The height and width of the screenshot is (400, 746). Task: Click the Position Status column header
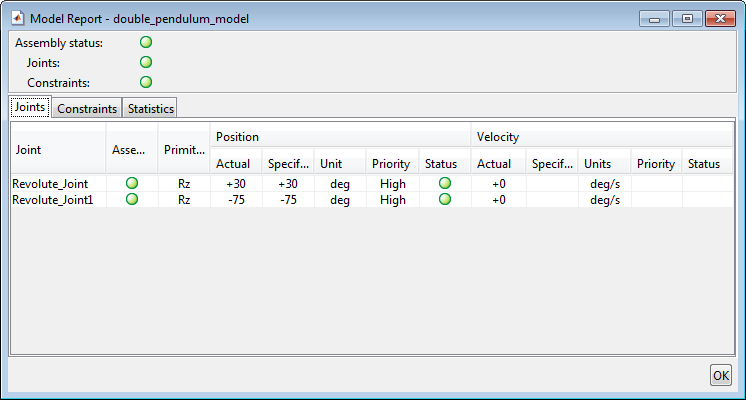click(445, 164)
